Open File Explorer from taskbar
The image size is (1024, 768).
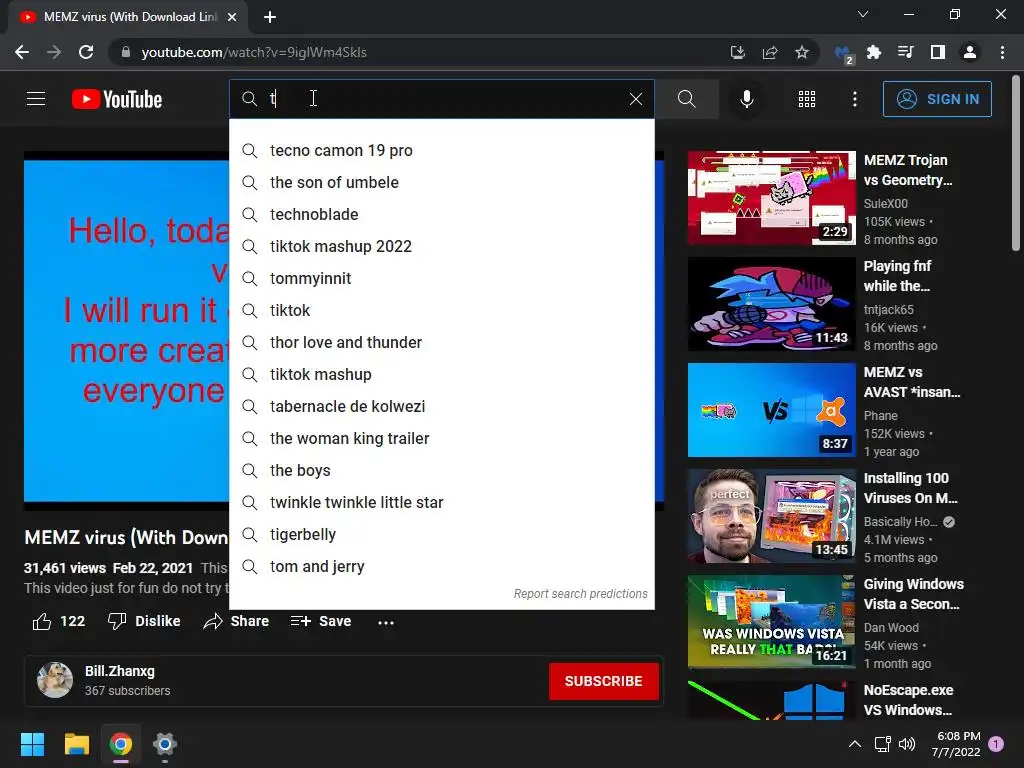click(76, 744)
